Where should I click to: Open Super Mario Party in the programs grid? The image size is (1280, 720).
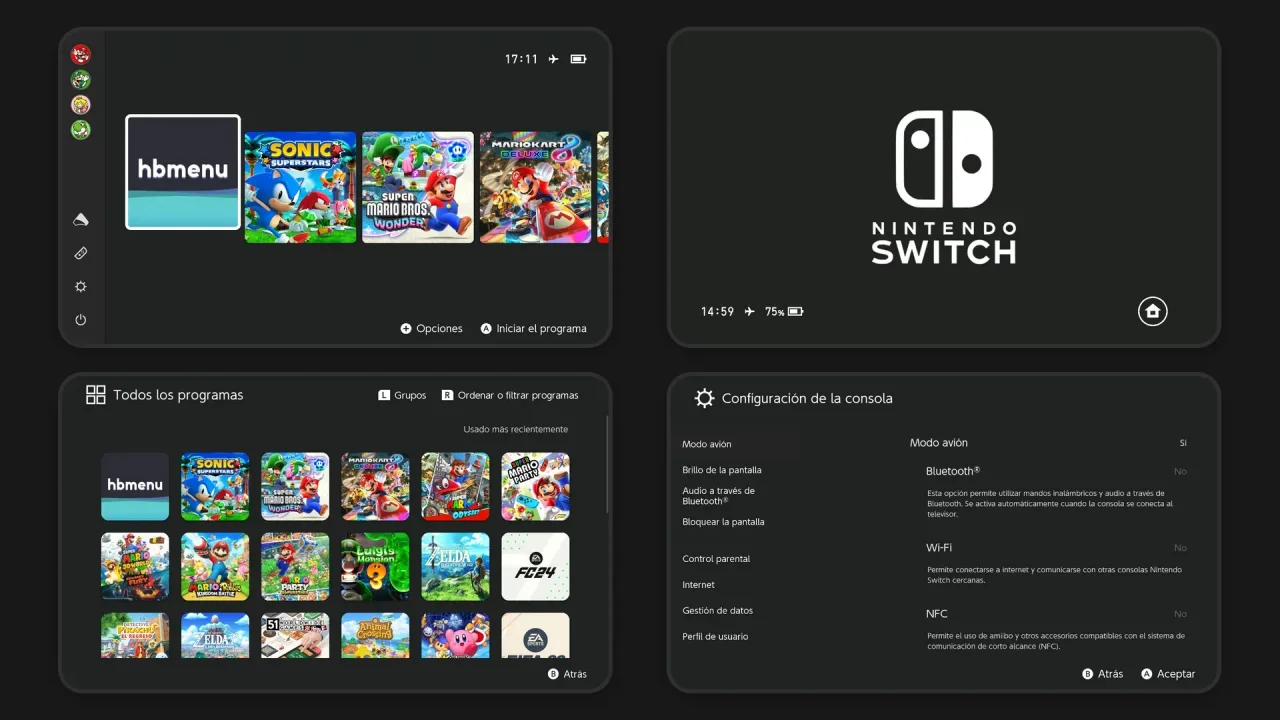coord(535,486)
